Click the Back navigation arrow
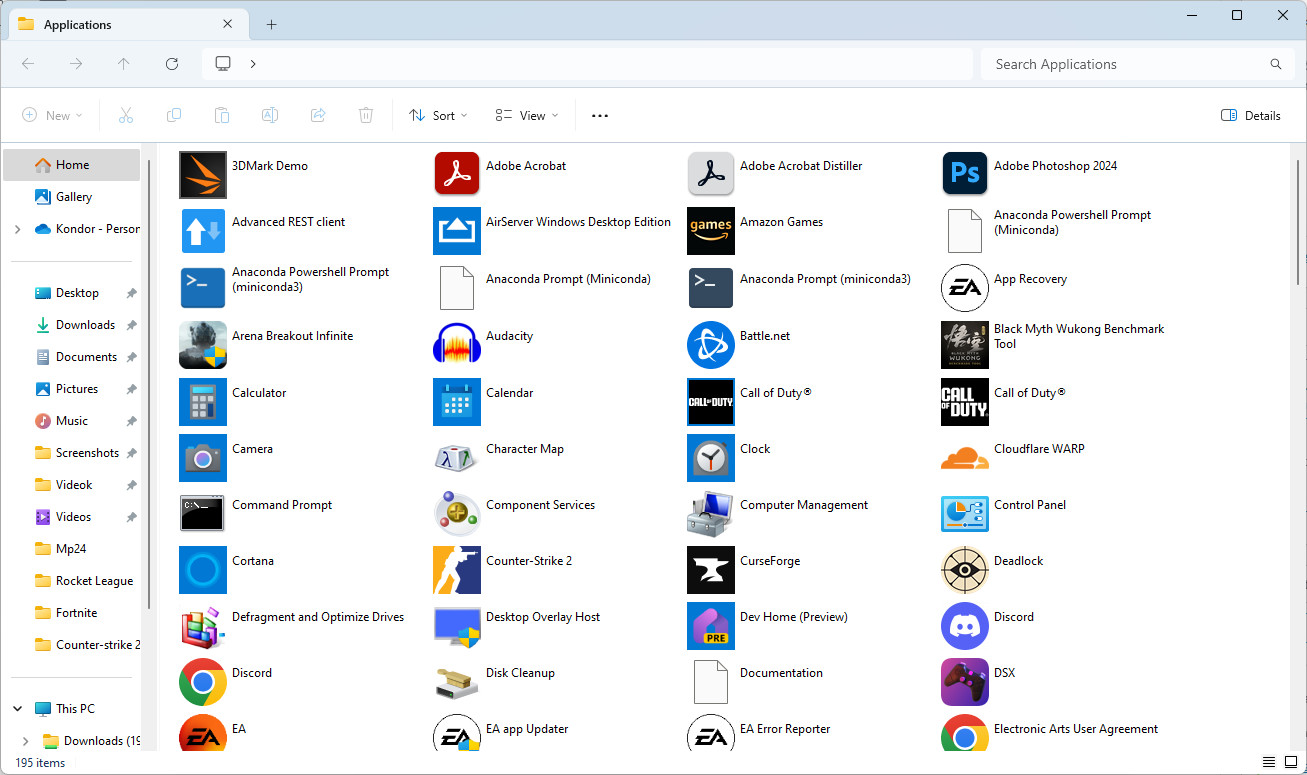This screenshot has width=1307, height=775. click(x=28, y=64)
